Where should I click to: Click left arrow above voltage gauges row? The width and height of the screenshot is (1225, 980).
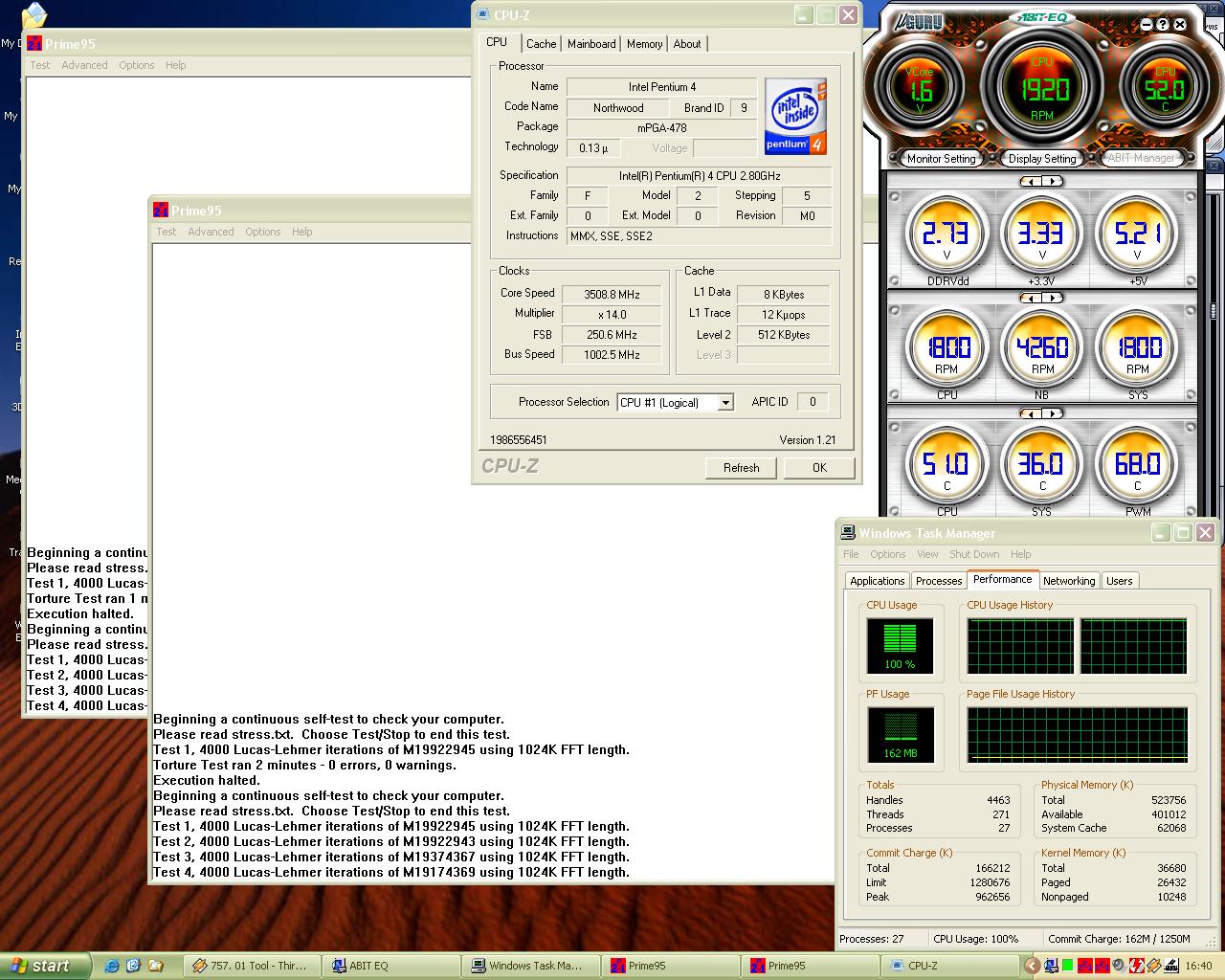pyautogui.click(x=1031, y=181)
